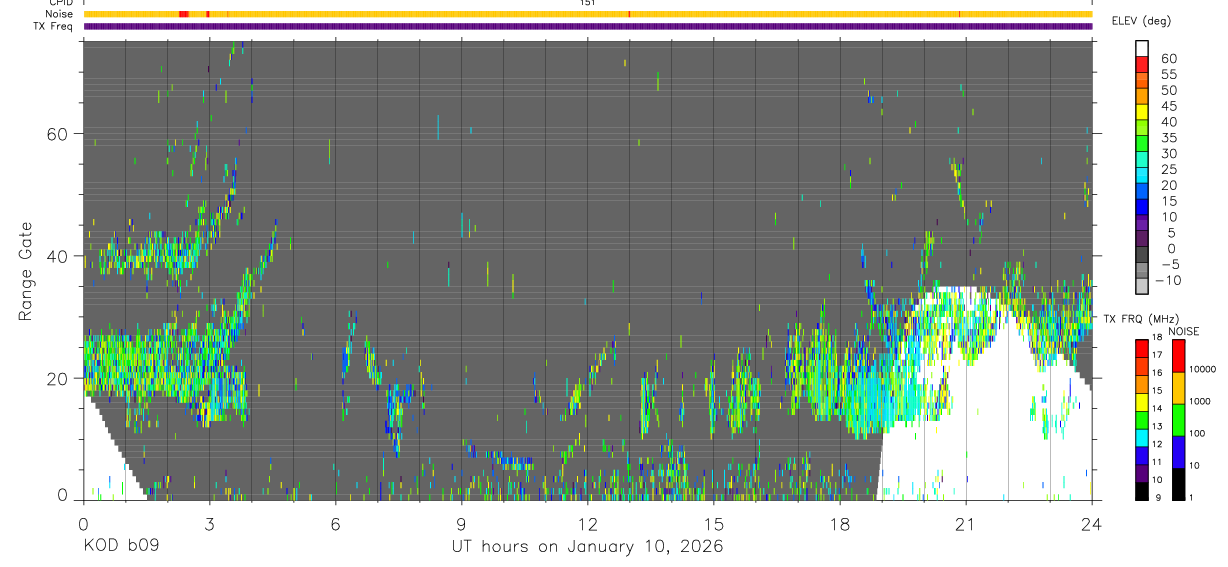1228x567 pixels.
Task: Pick the white top segment of ELEV color bar
Action: (1142, 49)
